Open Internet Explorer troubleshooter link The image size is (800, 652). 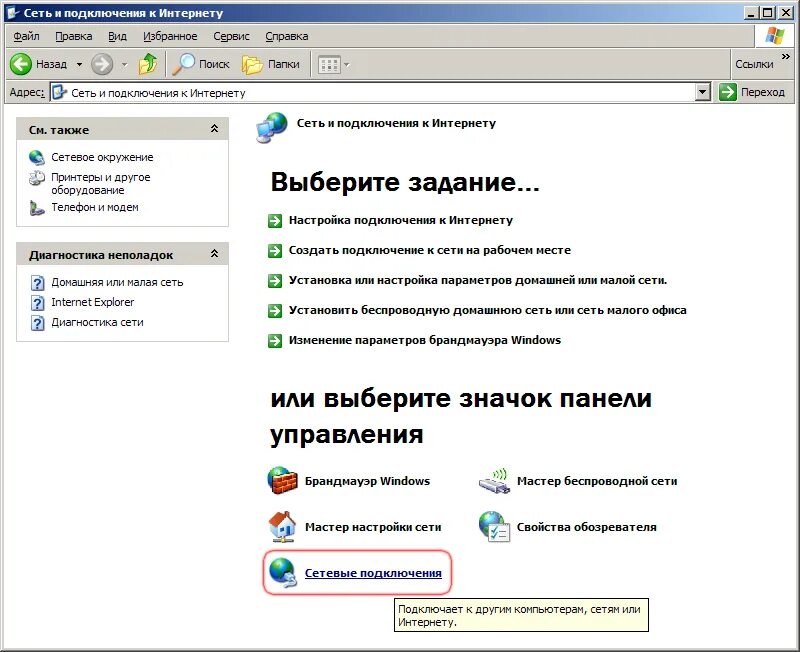pos(92,302)
